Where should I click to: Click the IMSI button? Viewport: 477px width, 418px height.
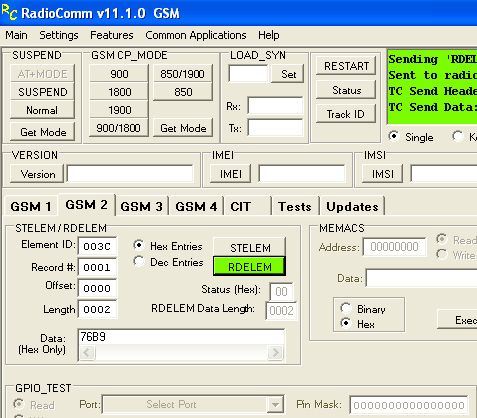[383, 174]
